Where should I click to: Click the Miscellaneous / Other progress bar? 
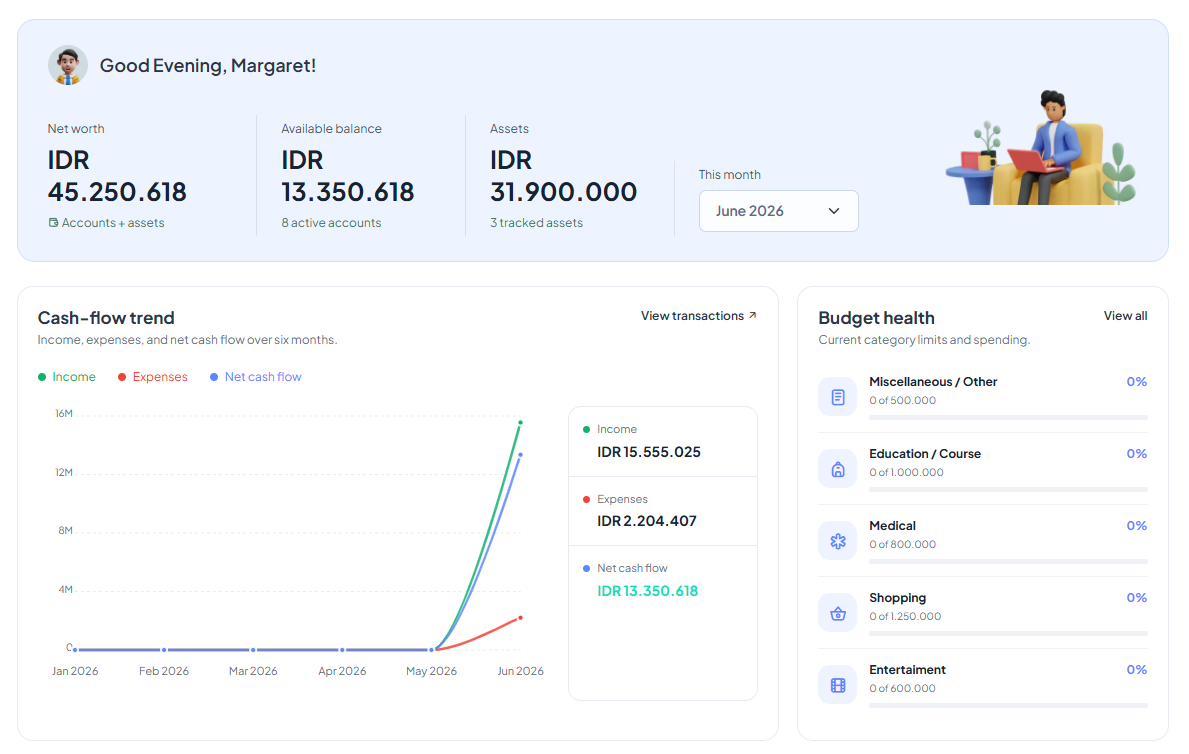pos(1009,417)
